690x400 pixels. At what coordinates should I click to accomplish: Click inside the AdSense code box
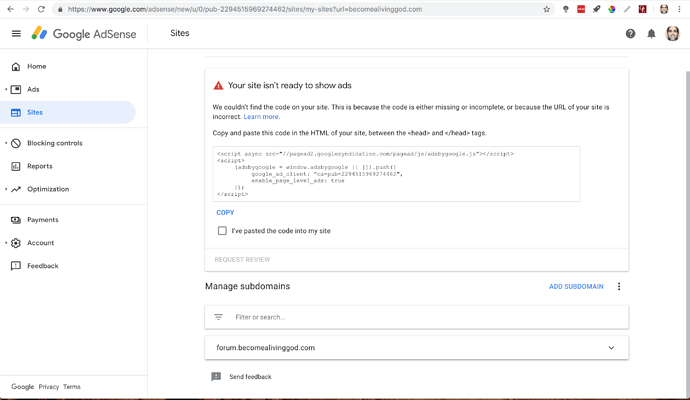click(396, 174)
